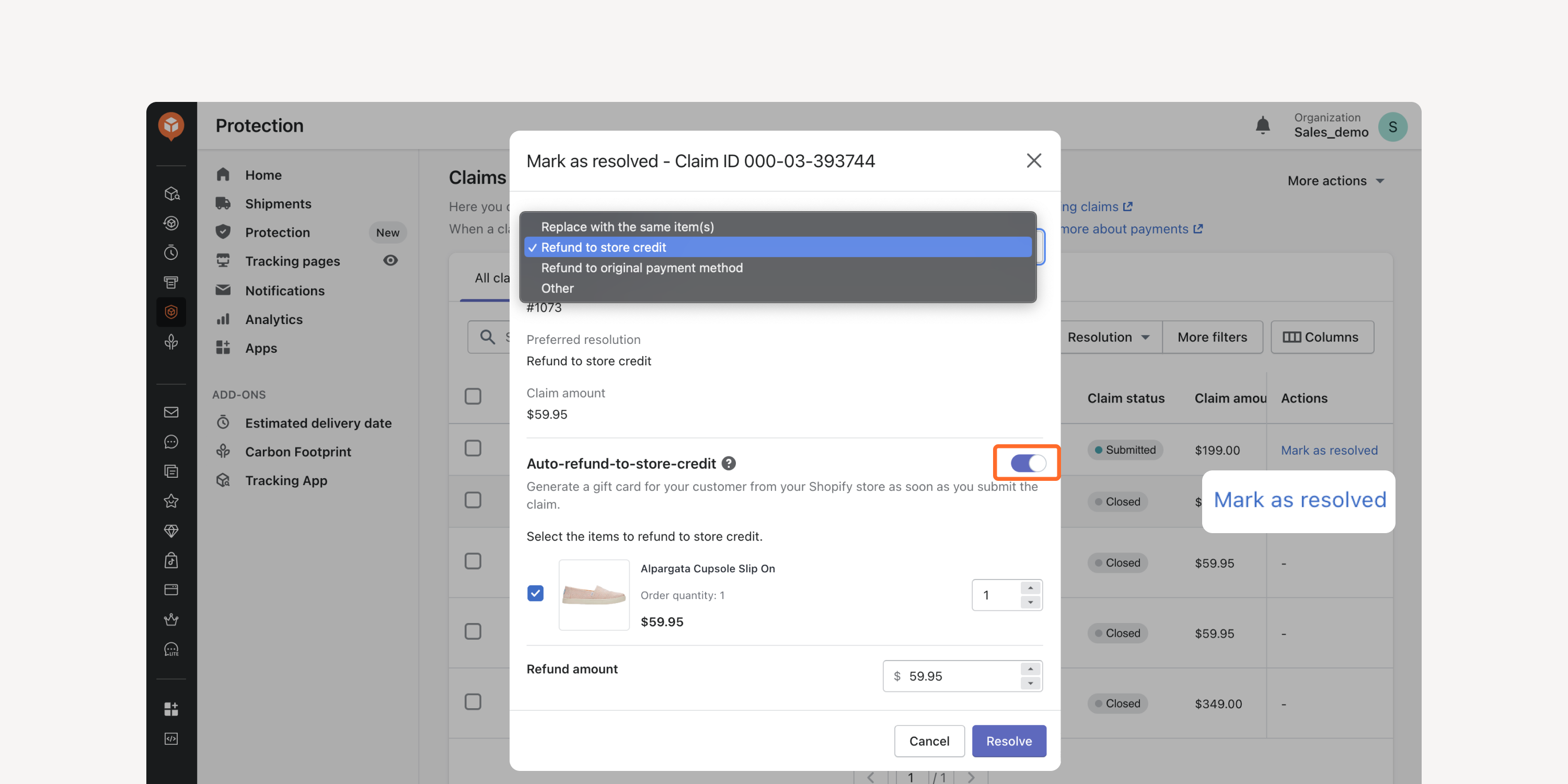The width and height of the screenshot is (1568, 784).
Task: Click the Alpargata shoe thumbnail
Action: point(593,594)
